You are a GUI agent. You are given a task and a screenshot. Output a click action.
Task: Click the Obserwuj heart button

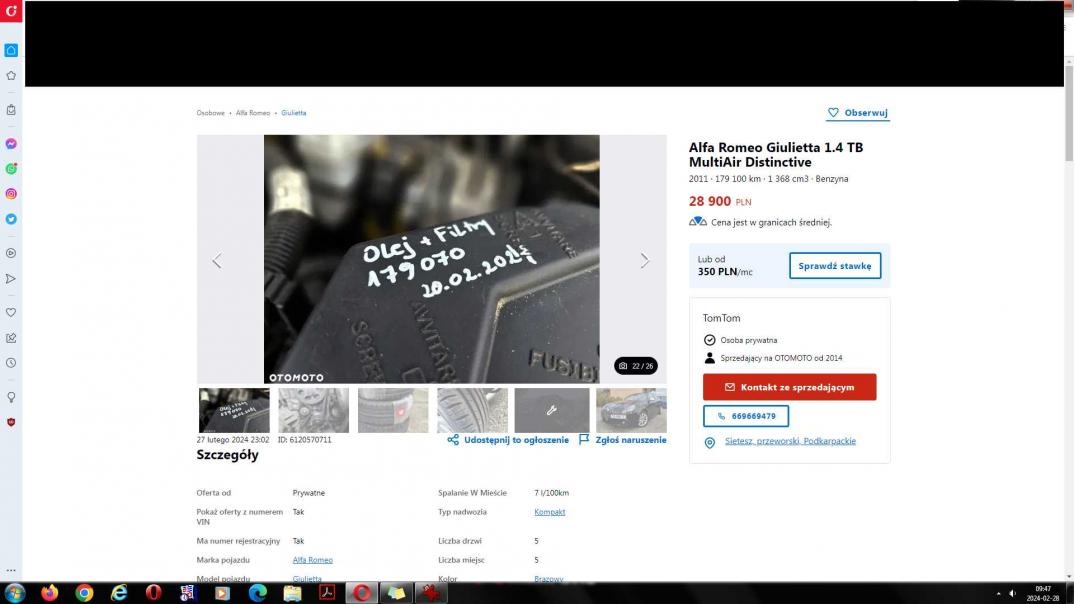pos(858,113)
